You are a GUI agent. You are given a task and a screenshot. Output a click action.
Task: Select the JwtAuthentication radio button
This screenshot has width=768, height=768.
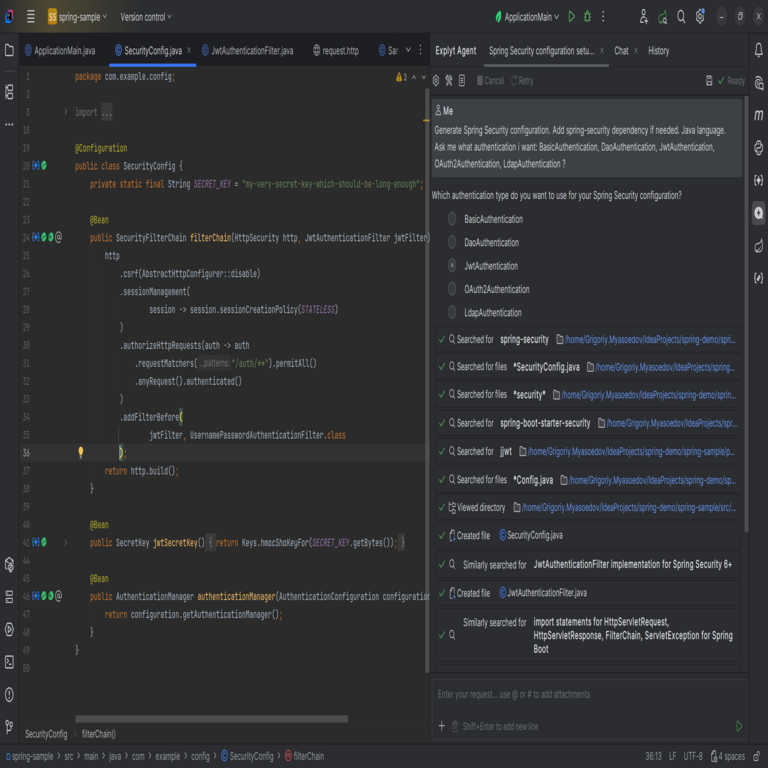click(452, 265)
